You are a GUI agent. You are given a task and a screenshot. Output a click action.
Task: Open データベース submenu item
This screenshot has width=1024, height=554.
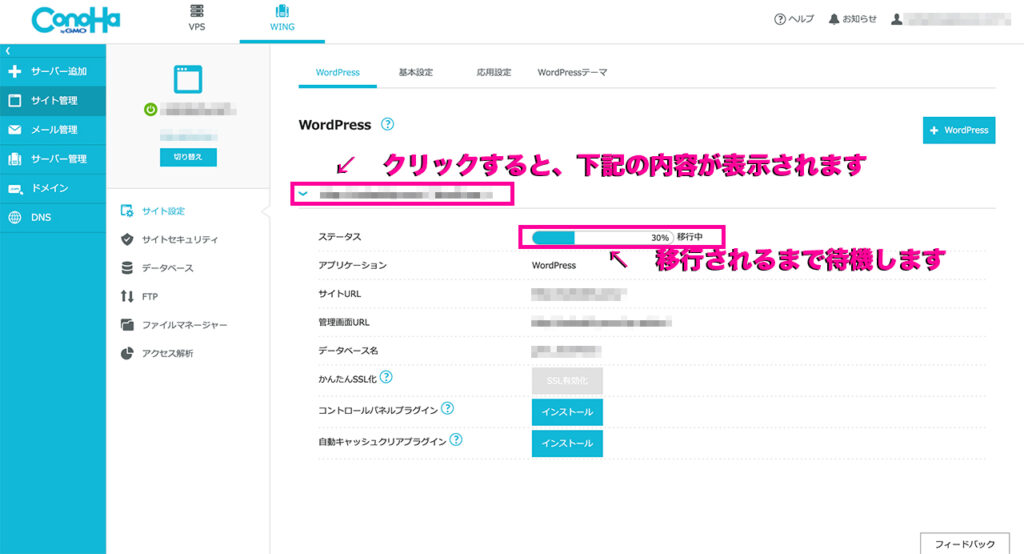tap(167, 268)
